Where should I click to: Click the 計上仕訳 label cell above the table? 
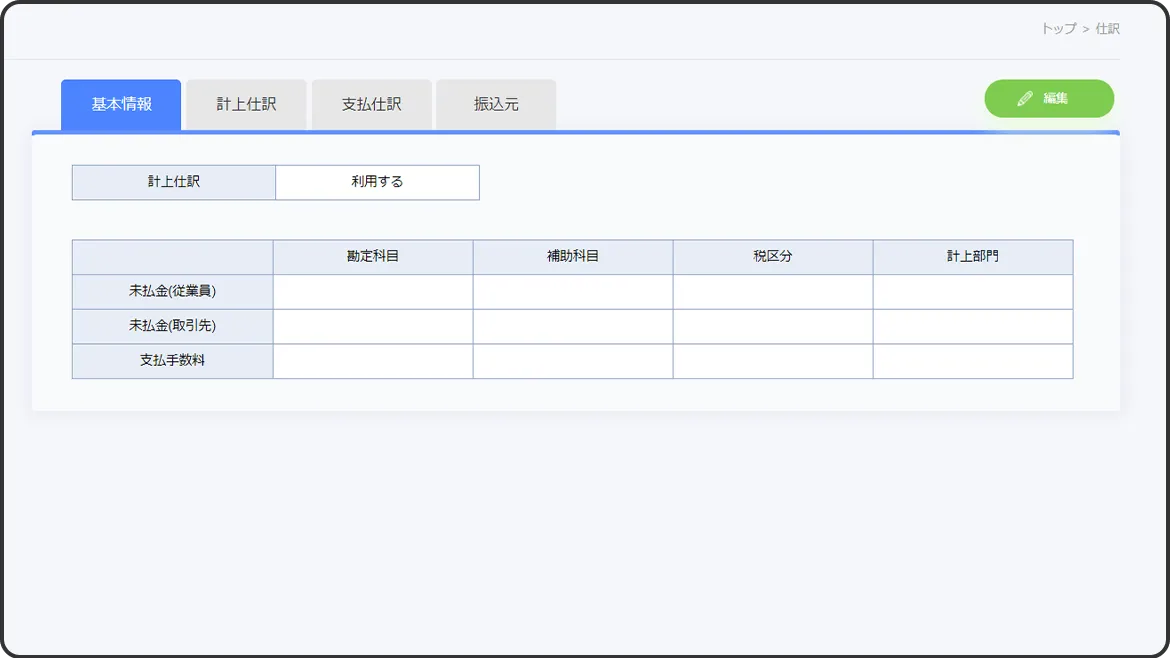point(174,182)
